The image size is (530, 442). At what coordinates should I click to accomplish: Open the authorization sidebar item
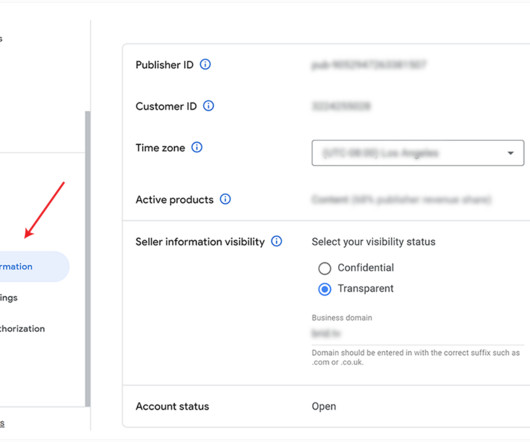pyautogui.click(x=22, y=329)
